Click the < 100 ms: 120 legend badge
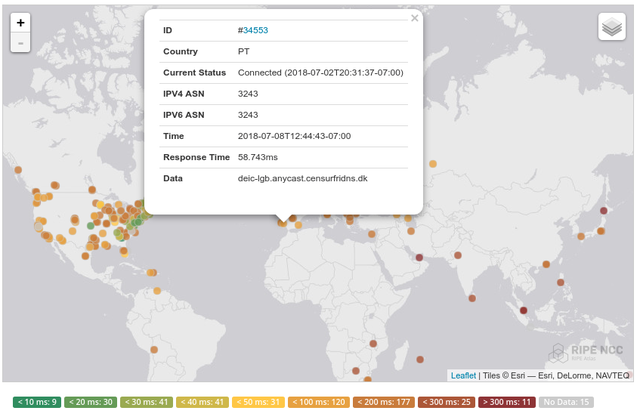Image resolution: width=640 pixels, height=420 pixels. [319, 402]
